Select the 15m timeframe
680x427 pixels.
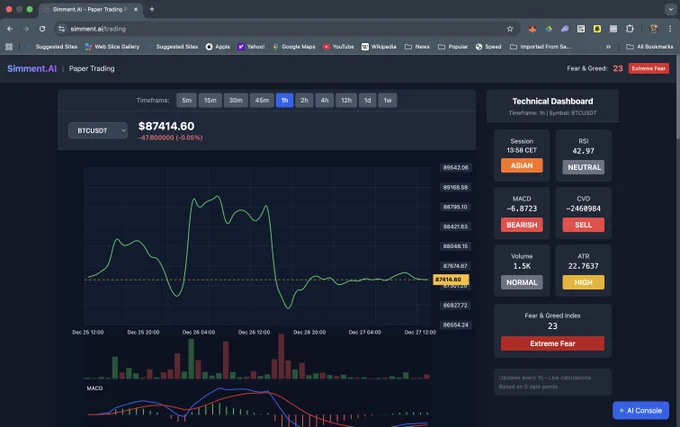(210, 100)
